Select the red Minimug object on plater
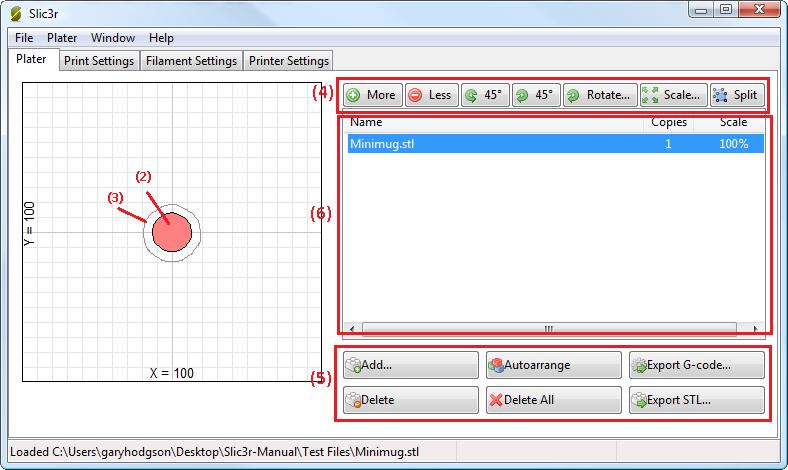This screenshot has height=470, width=788. point(172,232)
